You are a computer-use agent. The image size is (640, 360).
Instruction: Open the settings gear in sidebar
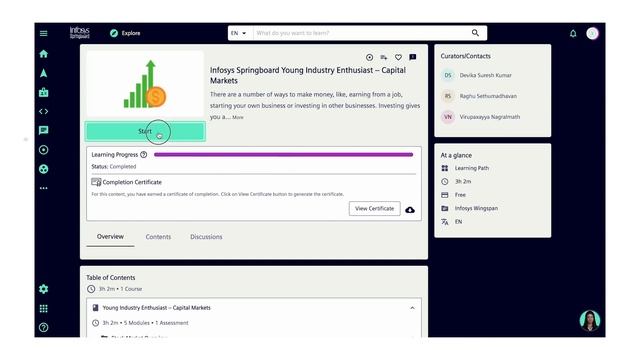point(44,289)
